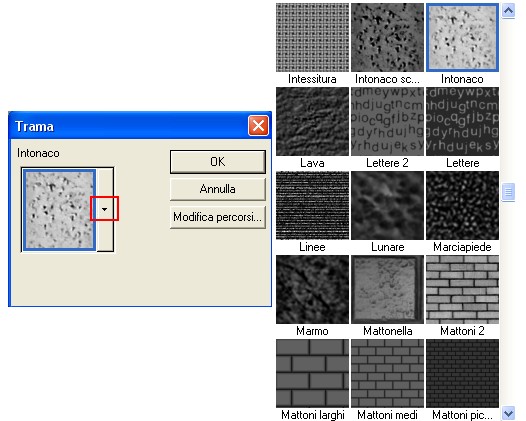Click the Annulla button
Image resolution: width=526 pixels, height=421 pixels.
tap(218, 189)
